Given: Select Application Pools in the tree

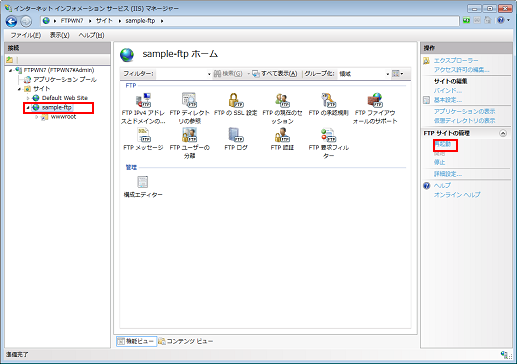Looking at the screenshot, I should point(65,79).
